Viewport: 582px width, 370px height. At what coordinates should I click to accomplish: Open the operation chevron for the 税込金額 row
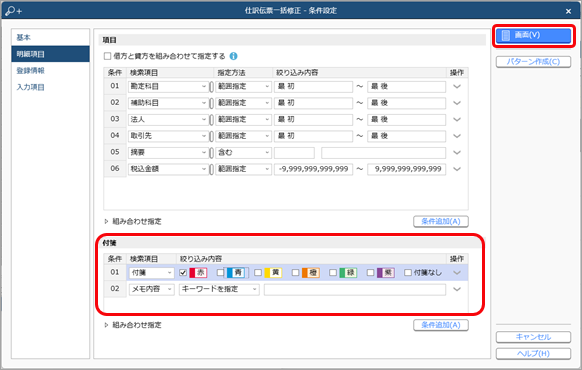tap(457, 169)
